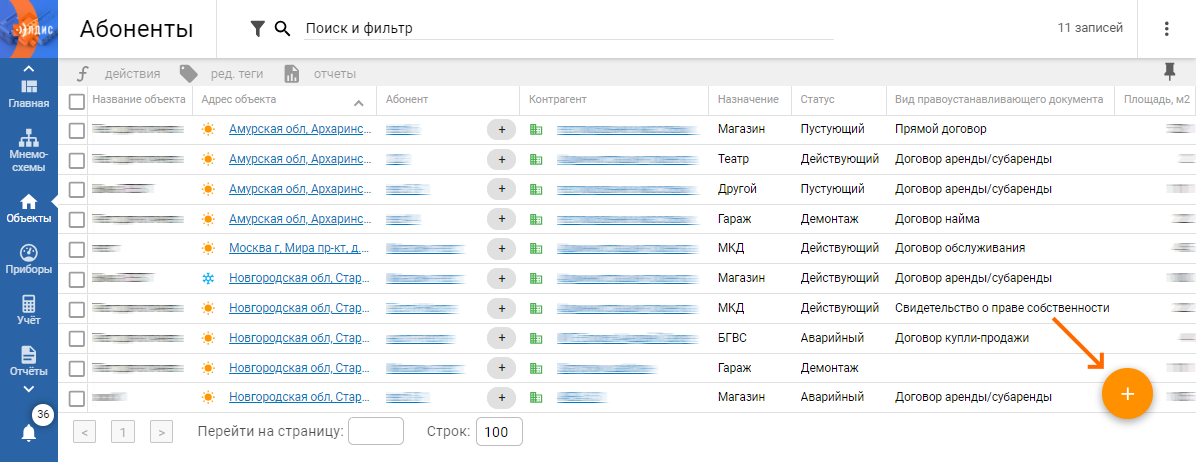Open действия menu in toolbar

[120, 74]
